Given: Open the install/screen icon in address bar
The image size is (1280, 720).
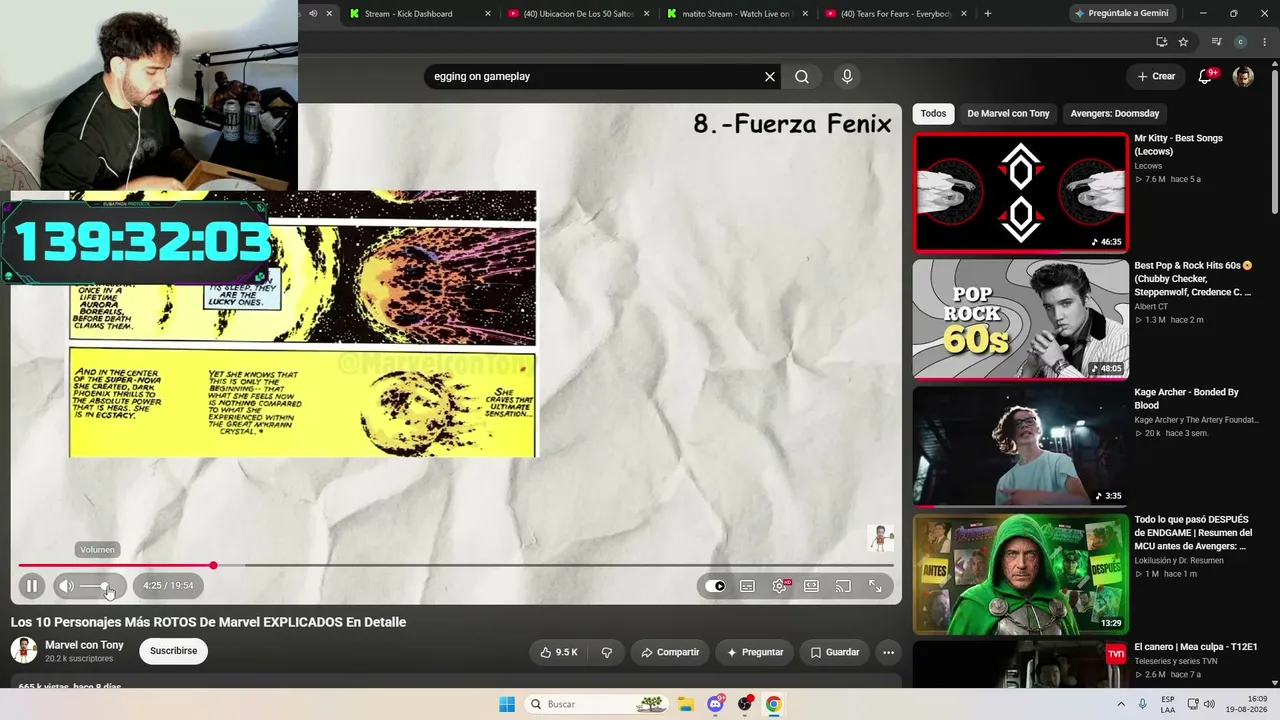Looking at the screenshot, I should [1161, 42].
